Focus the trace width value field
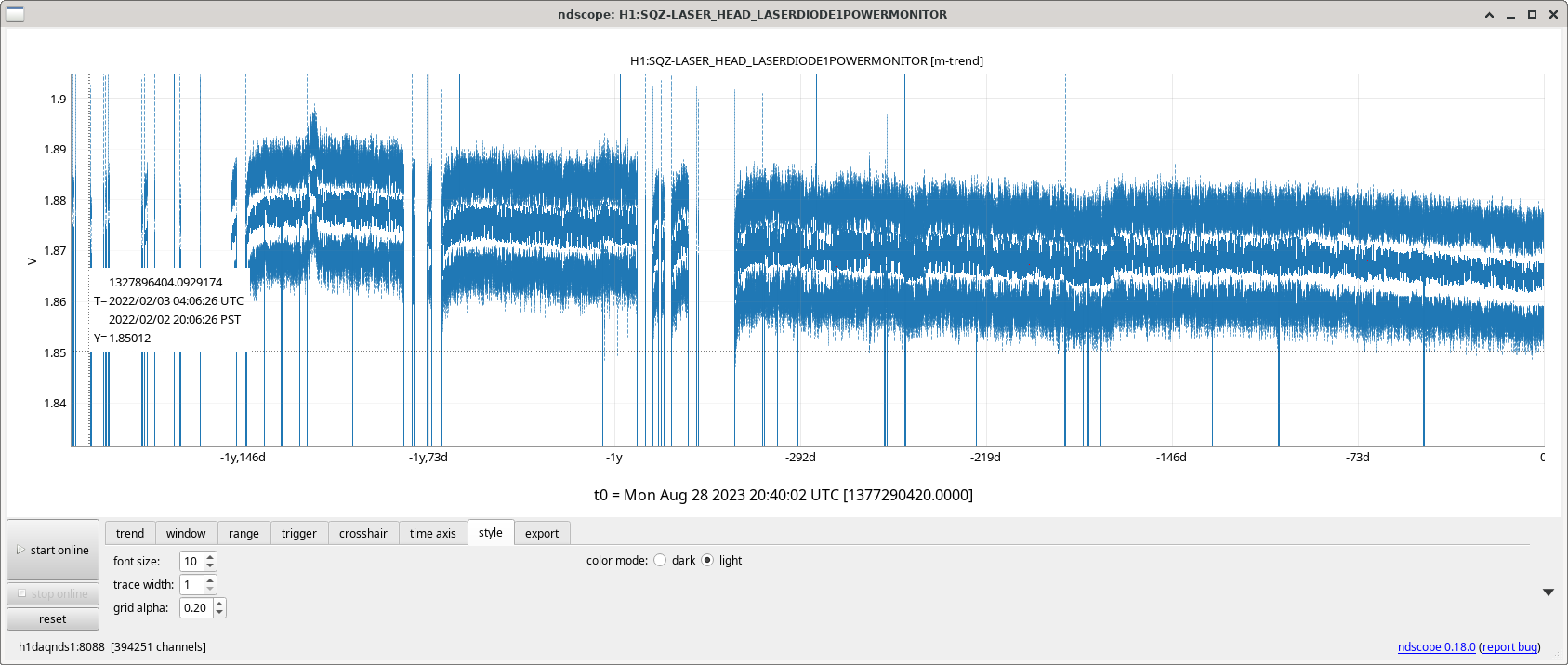 pos(191,584)
